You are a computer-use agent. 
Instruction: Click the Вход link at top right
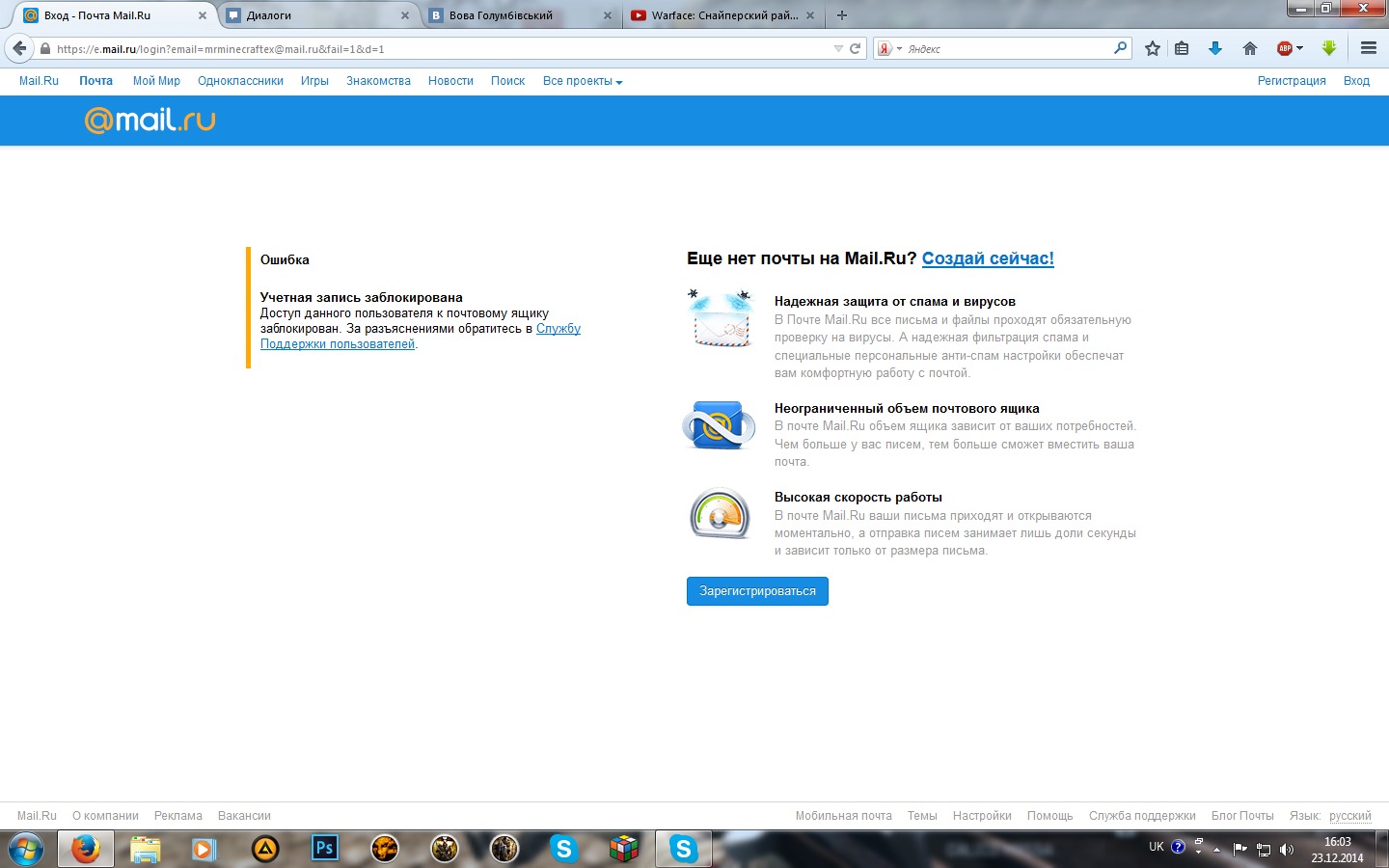click(1356, 81)
